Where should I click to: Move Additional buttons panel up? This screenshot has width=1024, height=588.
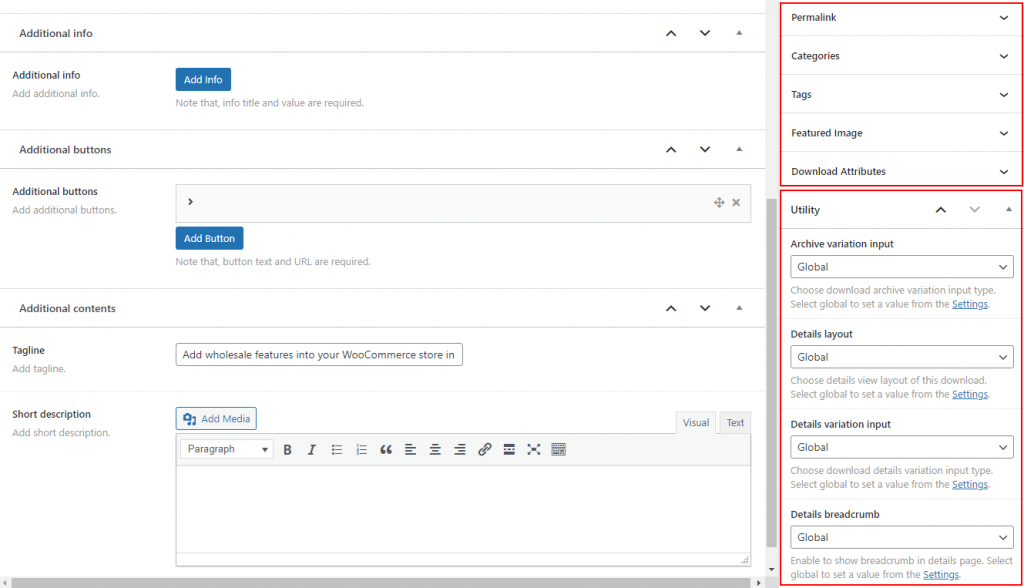tap(671, 150)
